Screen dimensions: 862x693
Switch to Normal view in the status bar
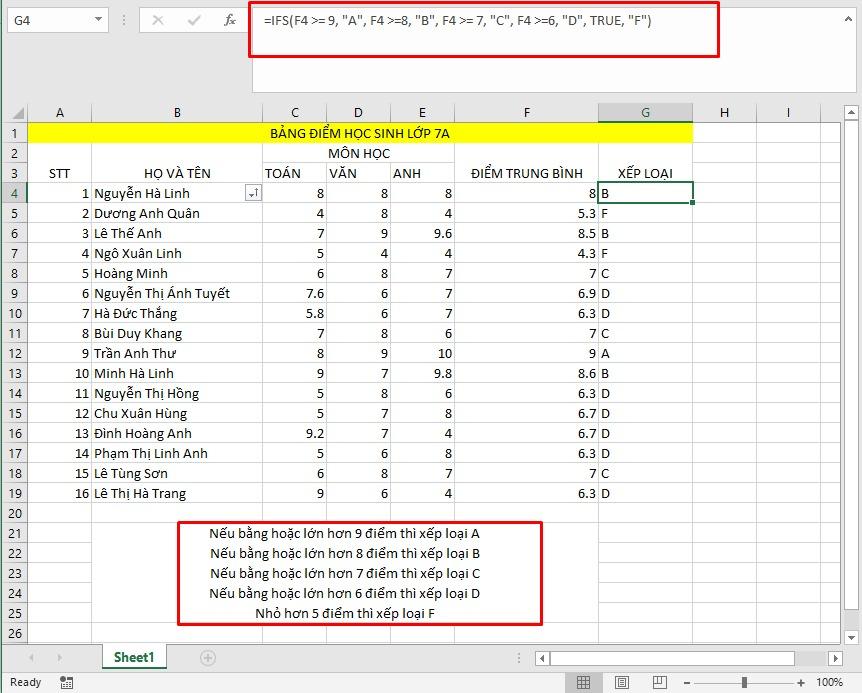[585, 682]
